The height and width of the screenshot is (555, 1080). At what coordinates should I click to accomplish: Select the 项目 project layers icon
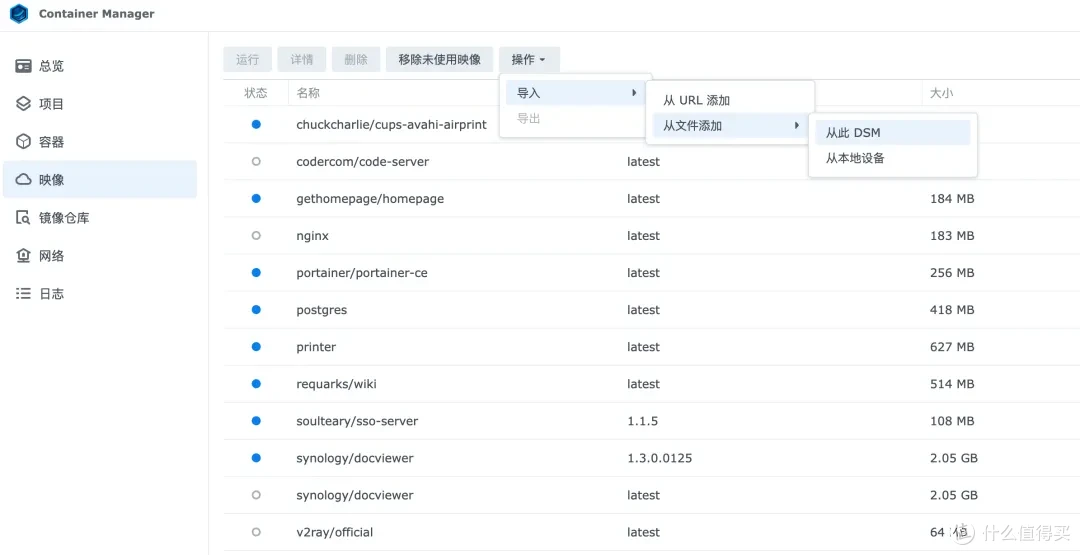click(x=24, y=104)
